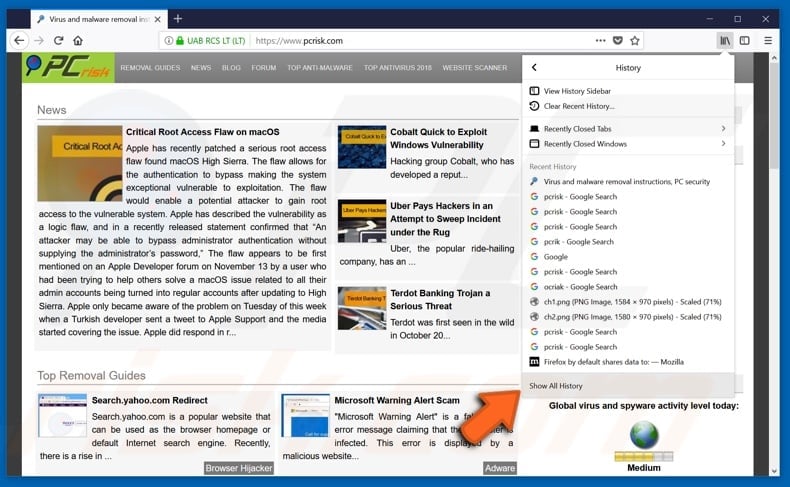Toggle sidebars toolbar icon
Viewport: 790px width, 487px height.
744,40
